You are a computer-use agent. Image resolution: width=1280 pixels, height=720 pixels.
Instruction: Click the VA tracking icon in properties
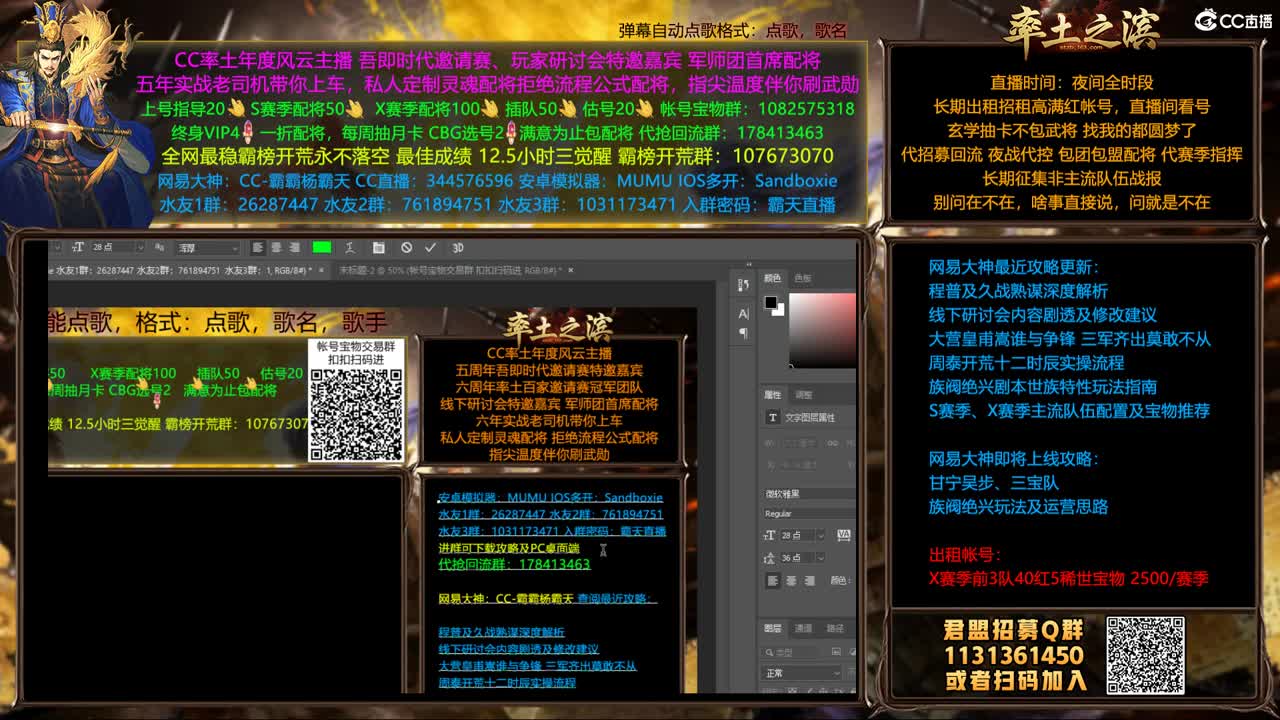(x=844, y=536)
